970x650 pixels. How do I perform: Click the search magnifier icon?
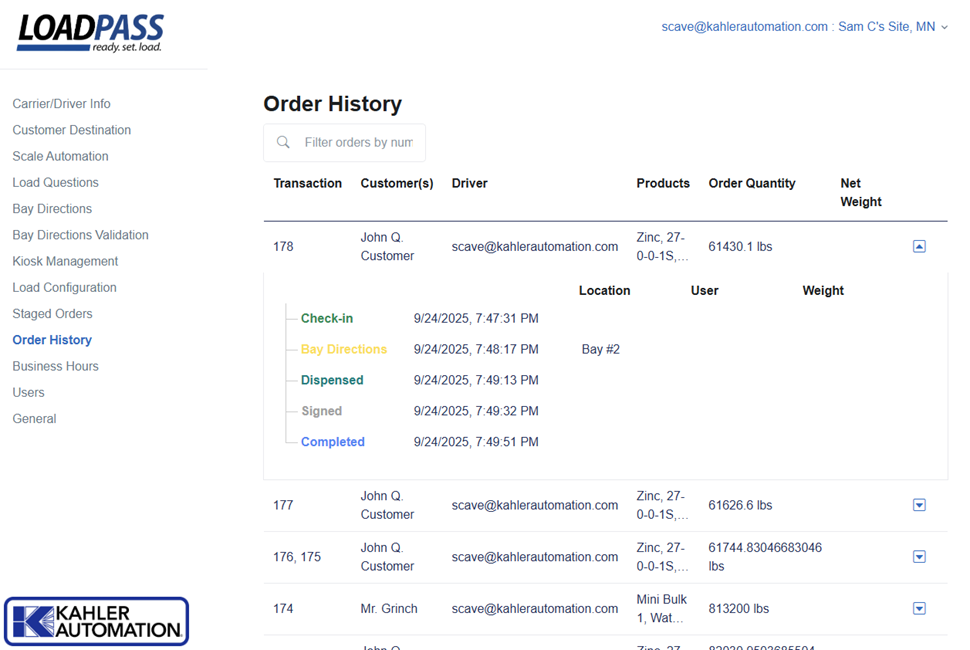284,143
